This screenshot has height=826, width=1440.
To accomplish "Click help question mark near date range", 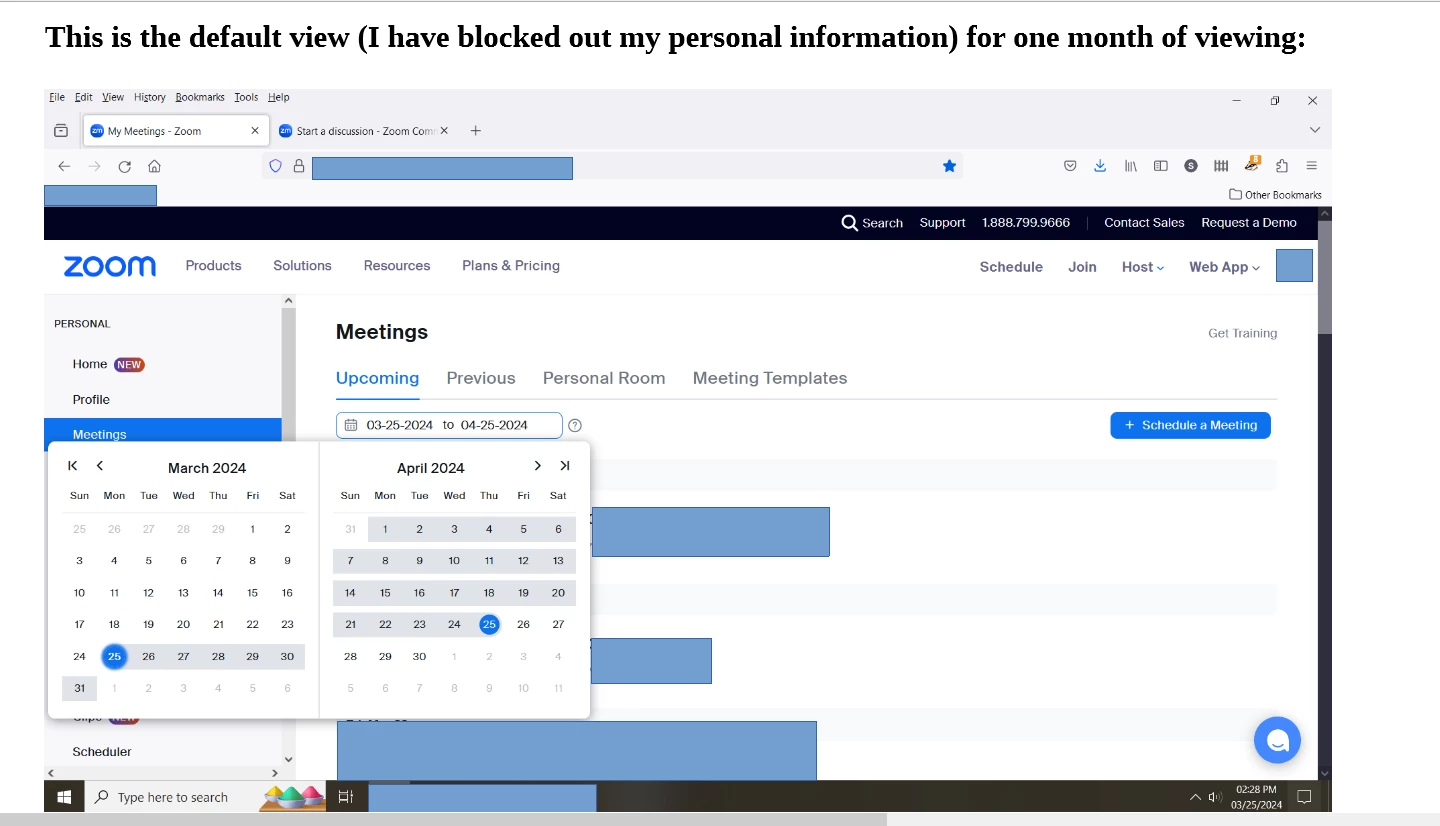I will tap(575, 425).
